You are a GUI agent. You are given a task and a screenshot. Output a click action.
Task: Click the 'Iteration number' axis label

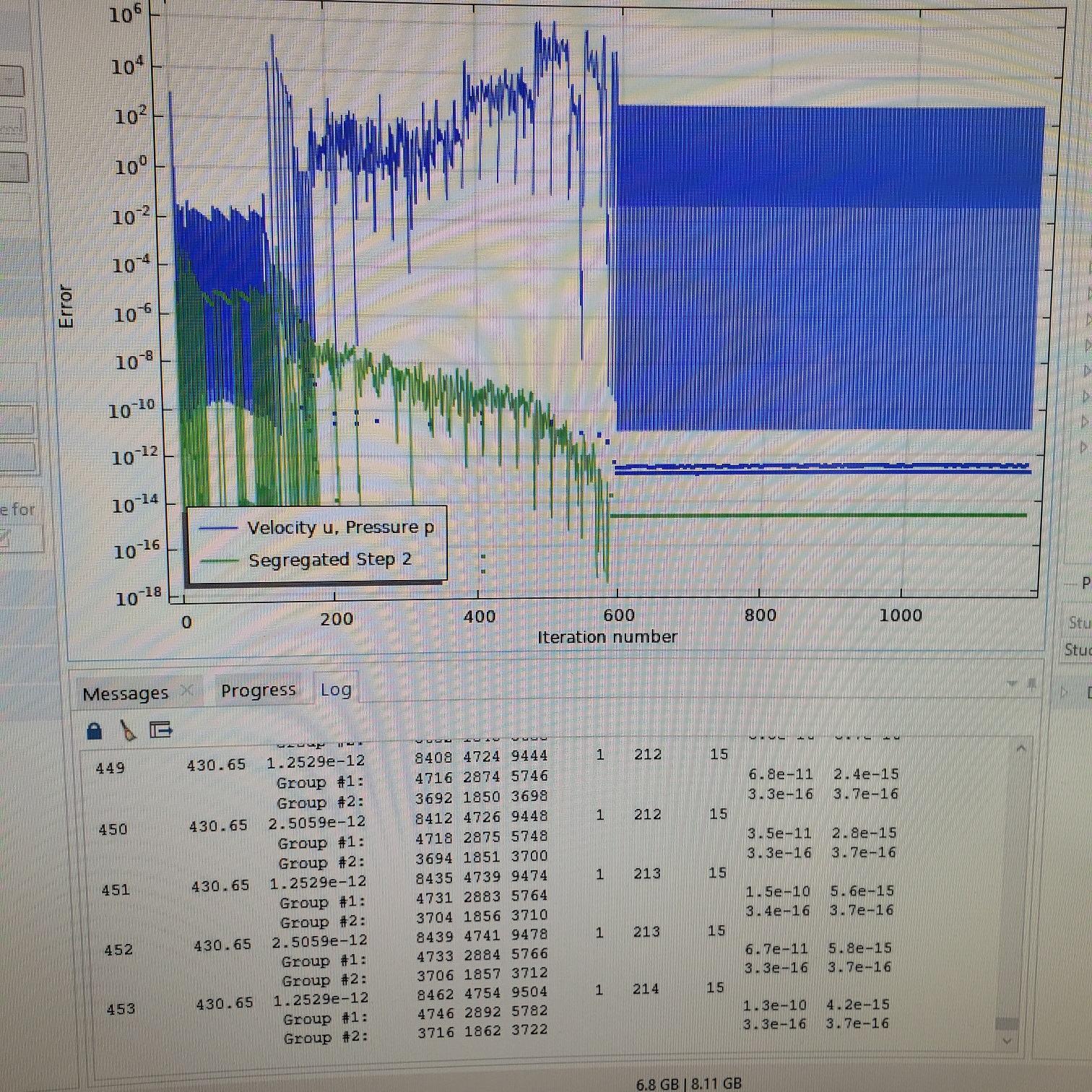pyautogui.click(x=607, y=637)
